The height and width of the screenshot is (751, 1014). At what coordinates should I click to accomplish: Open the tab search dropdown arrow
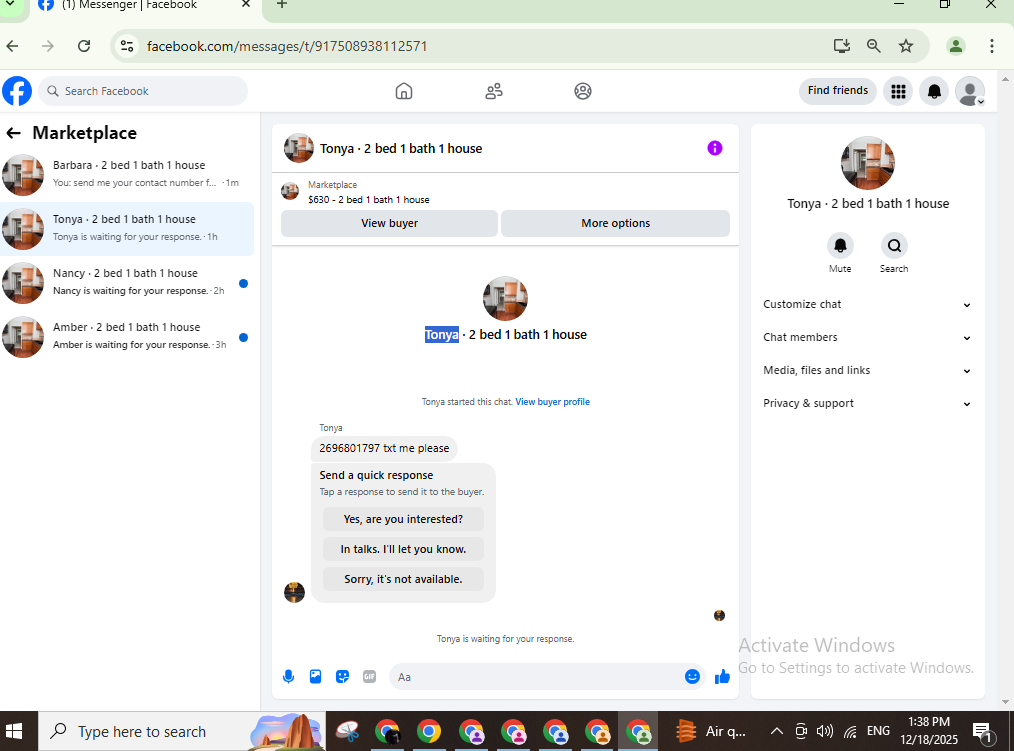click(10, 5)
